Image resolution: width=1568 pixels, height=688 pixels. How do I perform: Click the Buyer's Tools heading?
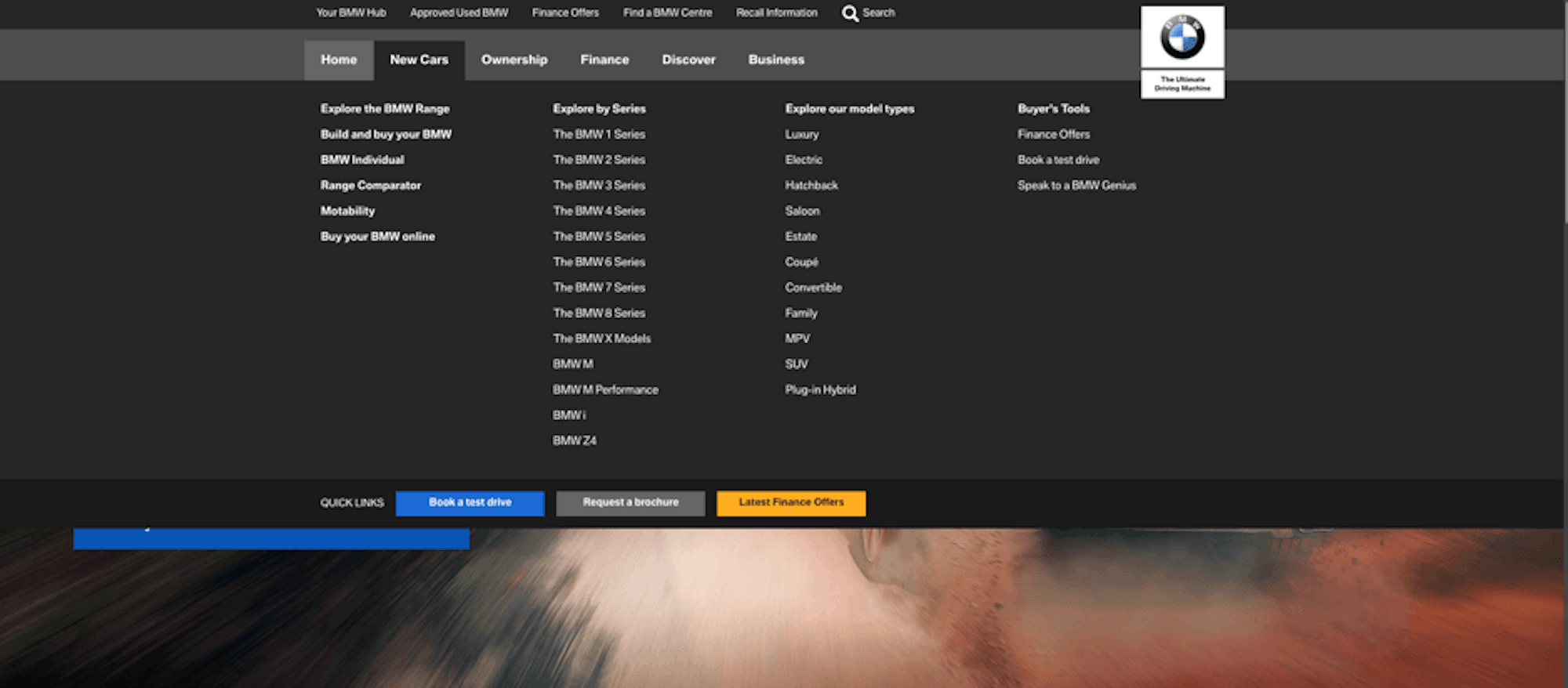(1054, 109)
